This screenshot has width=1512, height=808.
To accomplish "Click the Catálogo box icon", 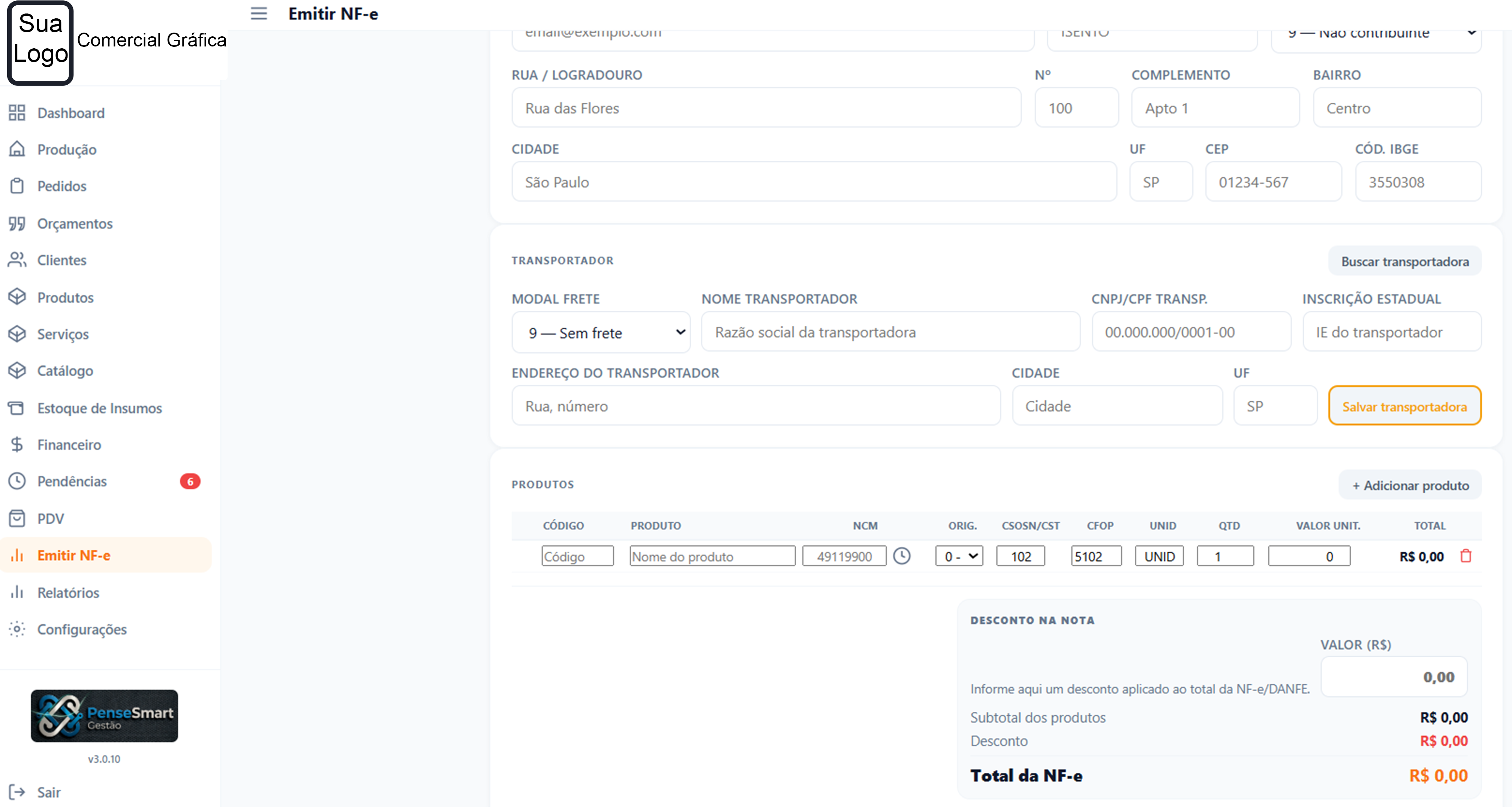I will 17,370.
